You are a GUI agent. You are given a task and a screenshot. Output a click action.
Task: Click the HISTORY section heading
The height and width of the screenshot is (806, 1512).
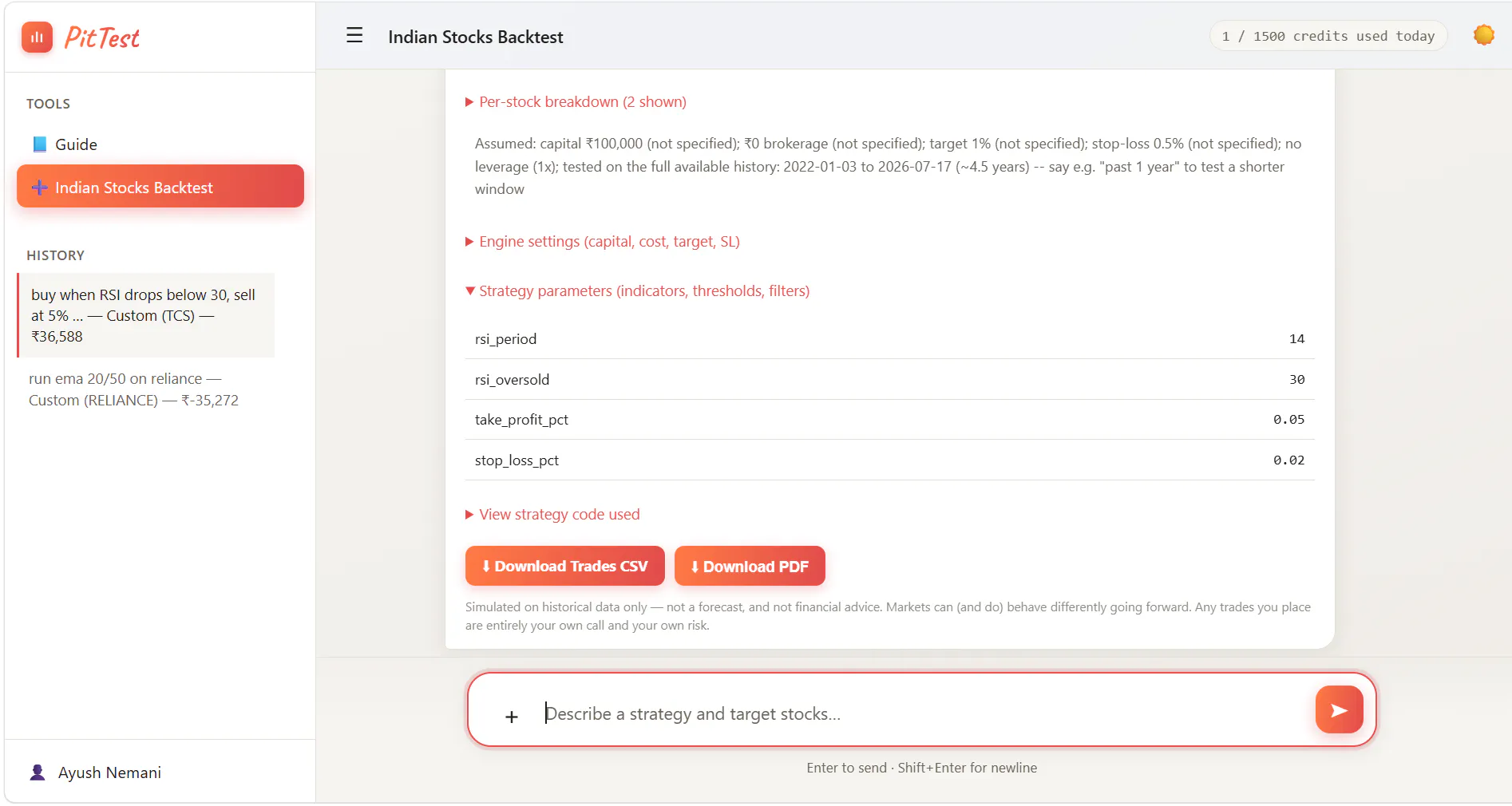coord(55,255)
